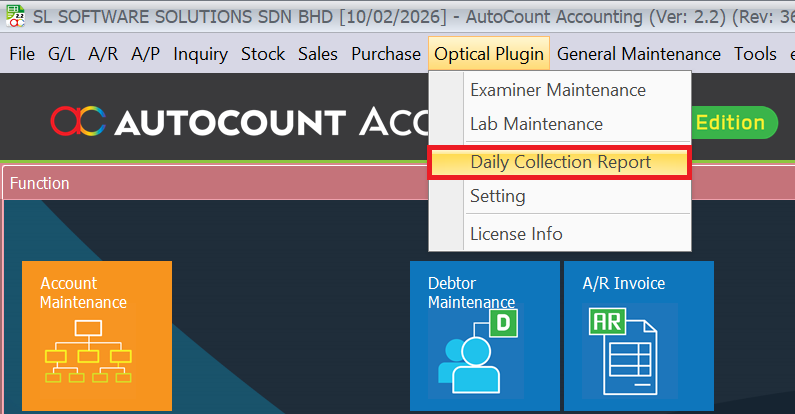Open the A/R Invoice tile

[638, 335]
